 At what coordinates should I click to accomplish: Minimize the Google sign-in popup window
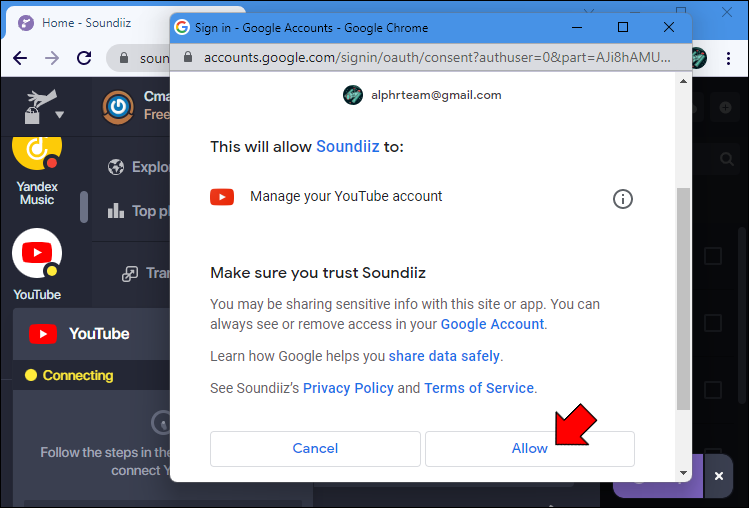tap(577, 27)
